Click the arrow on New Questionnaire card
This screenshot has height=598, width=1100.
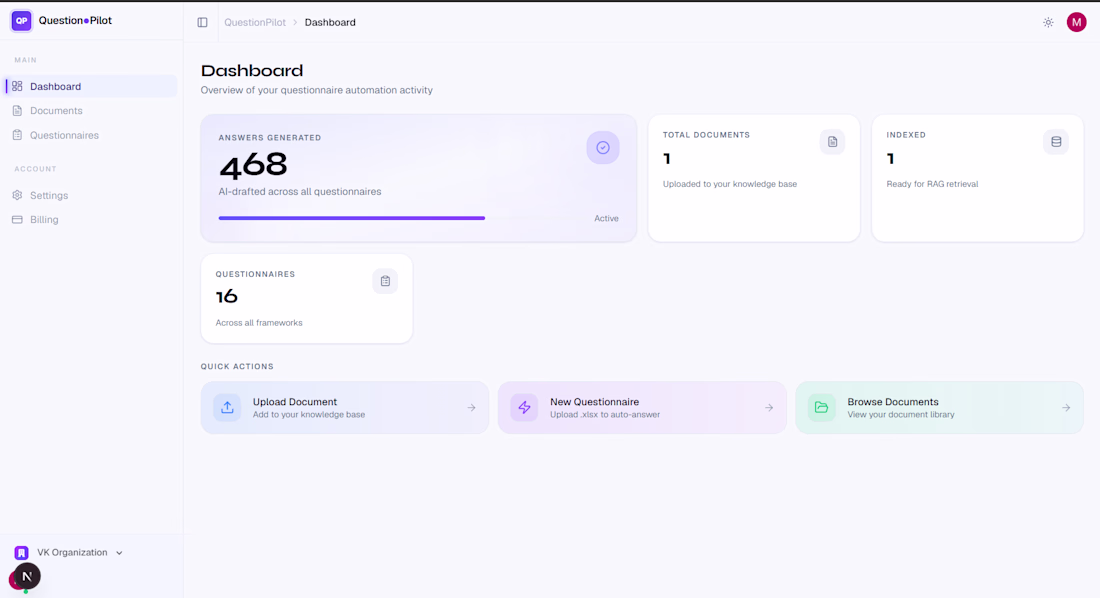click(769, 408)
